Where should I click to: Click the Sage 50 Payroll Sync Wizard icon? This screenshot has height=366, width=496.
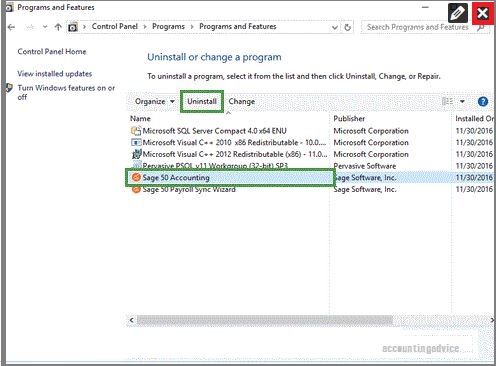[136, 190]
